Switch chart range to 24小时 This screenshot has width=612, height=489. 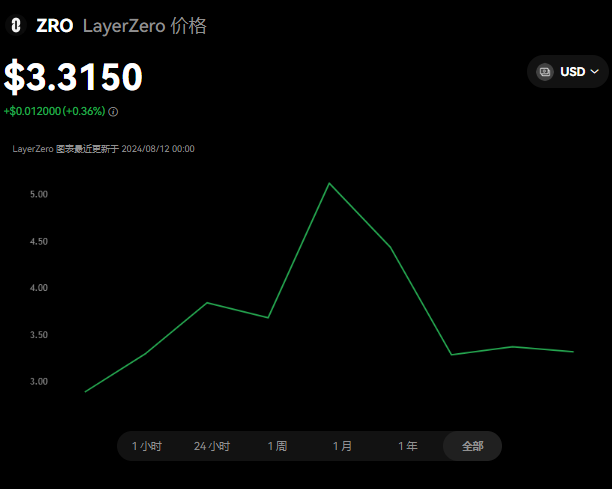(212, 446)
